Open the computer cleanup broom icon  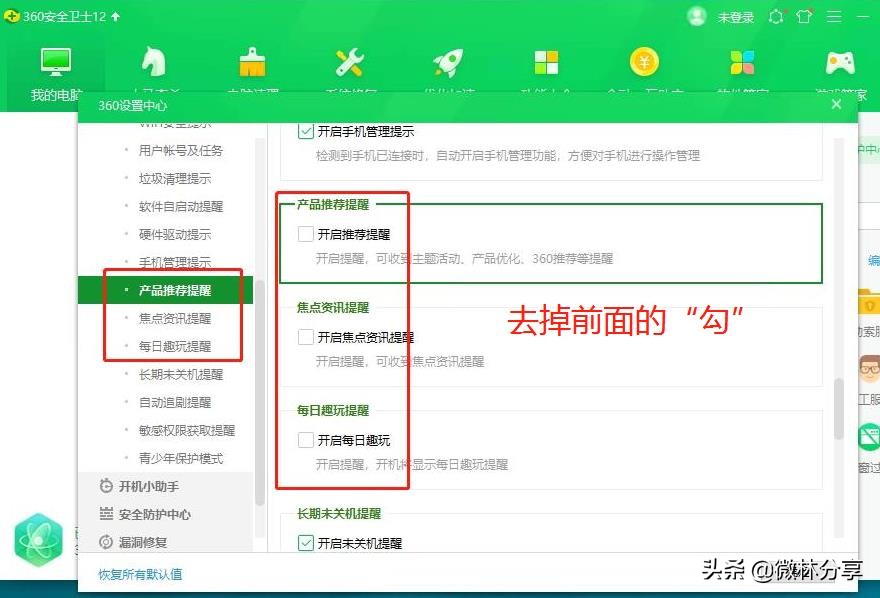(x=252, y=62)
